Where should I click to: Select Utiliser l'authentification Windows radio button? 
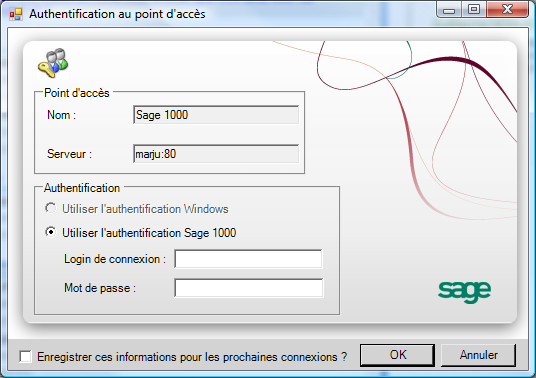tap(51, 208)
